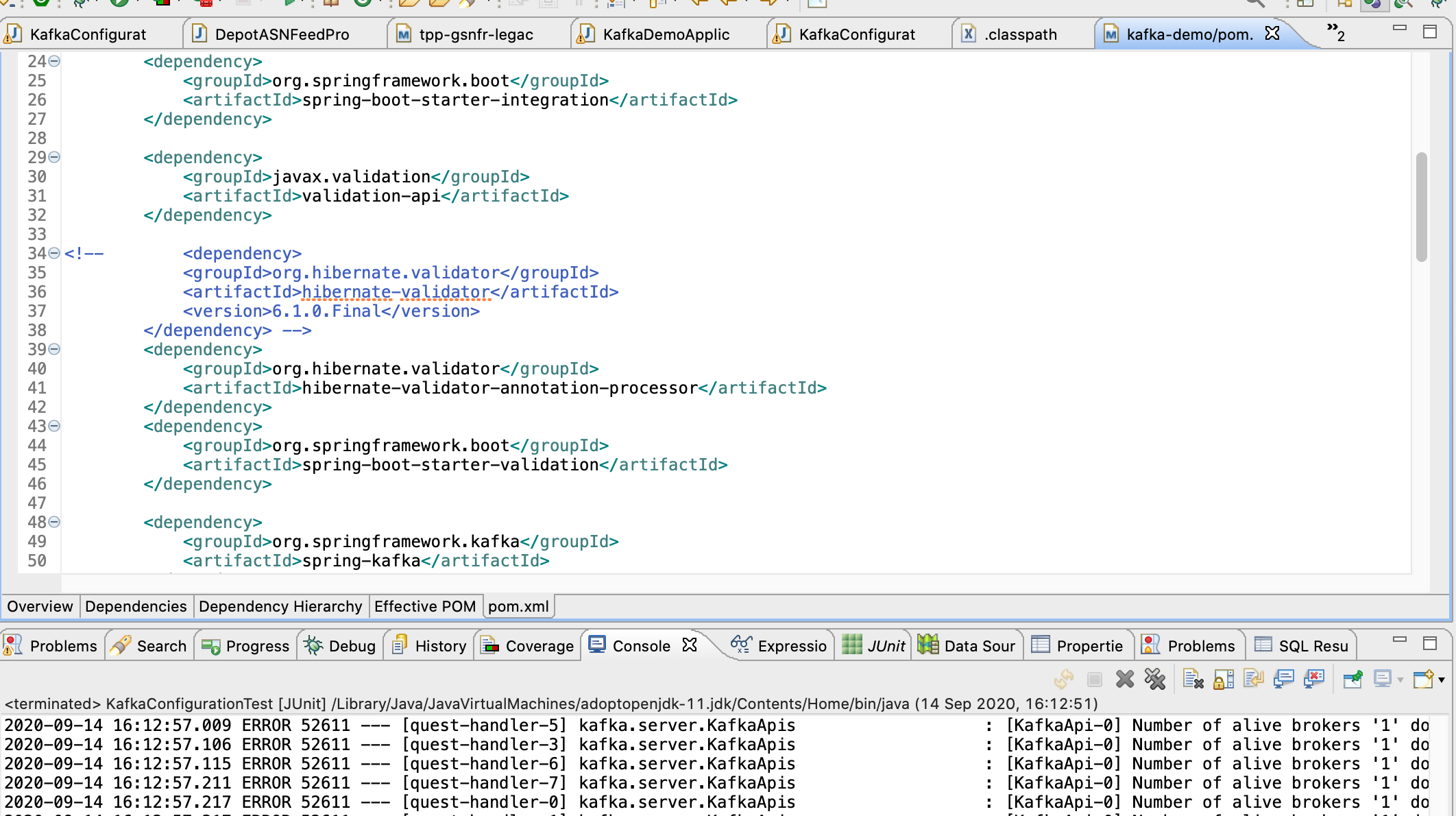The image size is (1456, 816).
Task: Open Display Selected Console dropdown arrow
Action: (1400, 680)
